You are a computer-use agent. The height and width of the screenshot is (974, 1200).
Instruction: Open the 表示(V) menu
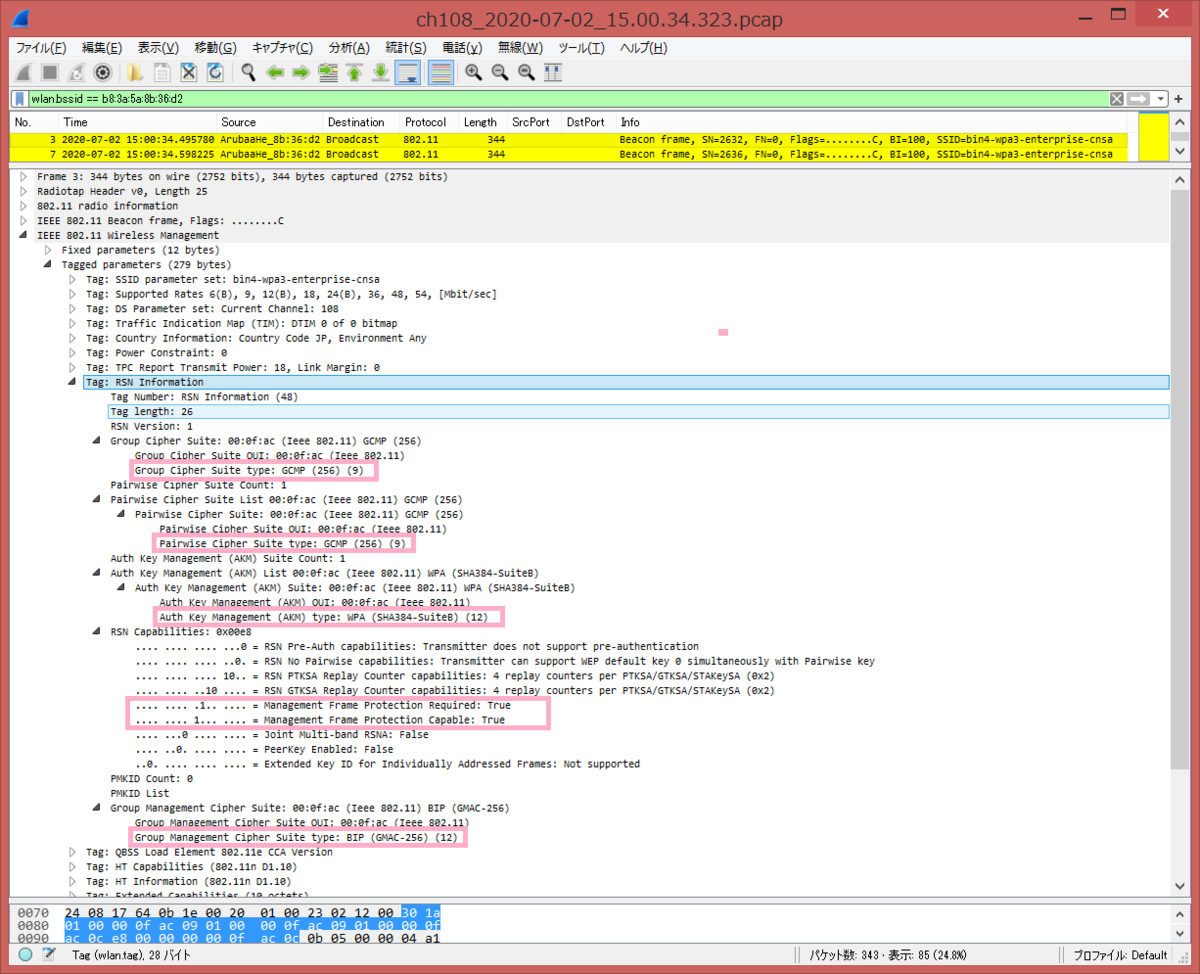(158, 48)
